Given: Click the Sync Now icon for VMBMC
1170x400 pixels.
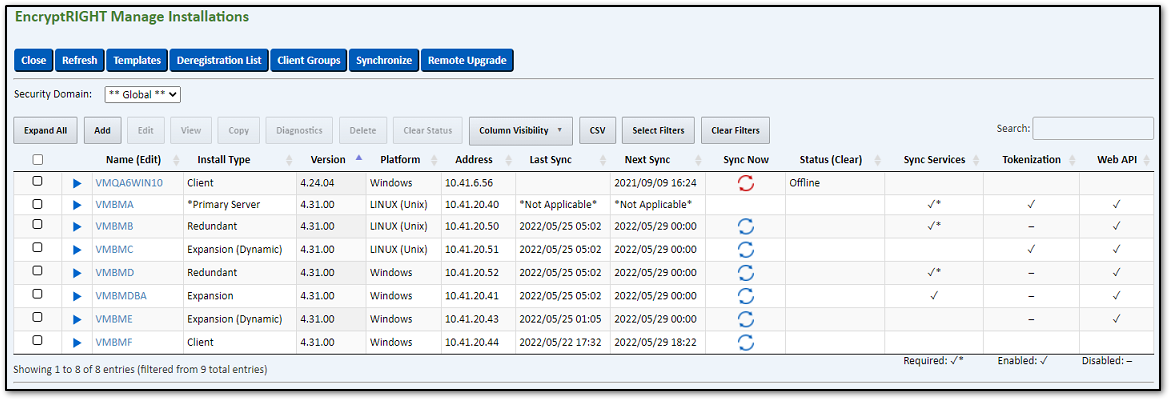Looking at the screenshot, I should pyautogui.click(x=745, y=250).
